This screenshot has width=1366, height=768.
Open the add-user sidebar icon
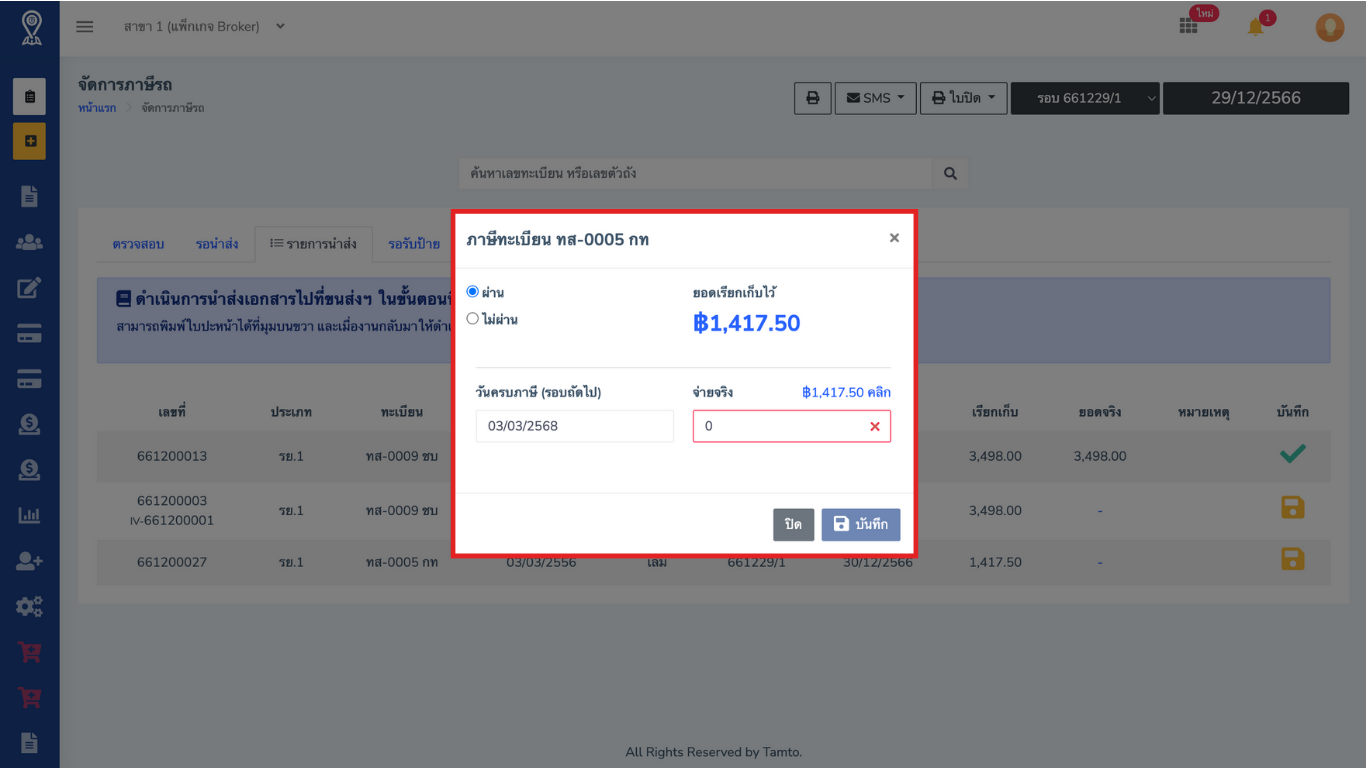click(30, 561)
